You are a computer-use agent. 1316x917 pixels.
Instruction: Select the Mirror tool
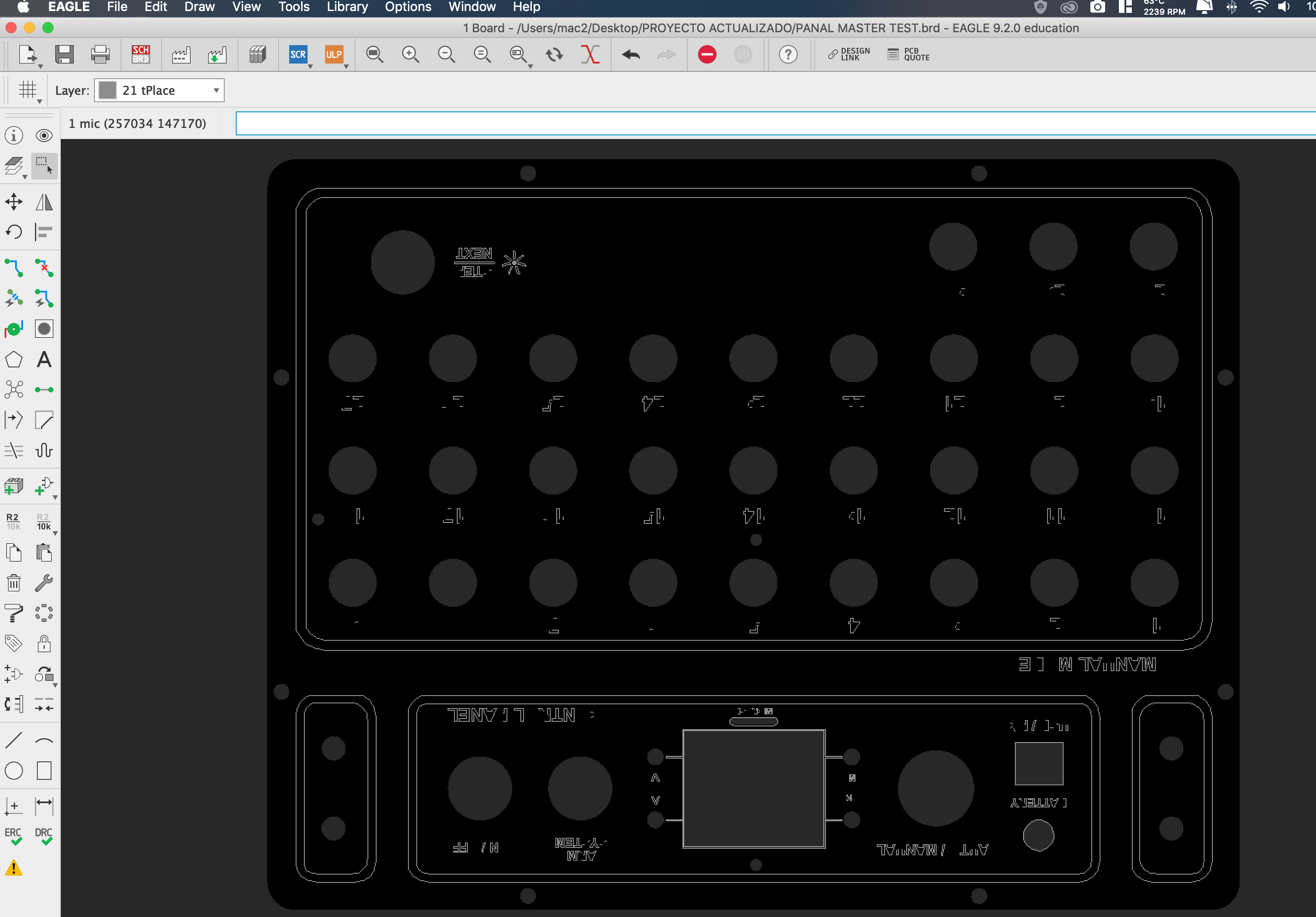[x=44, y=201]
